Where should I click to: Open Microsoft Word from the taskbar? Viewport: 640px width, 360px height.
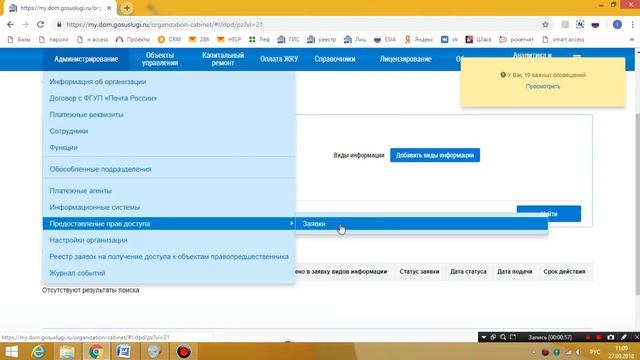pyautogui.click(x=123, y=351)
